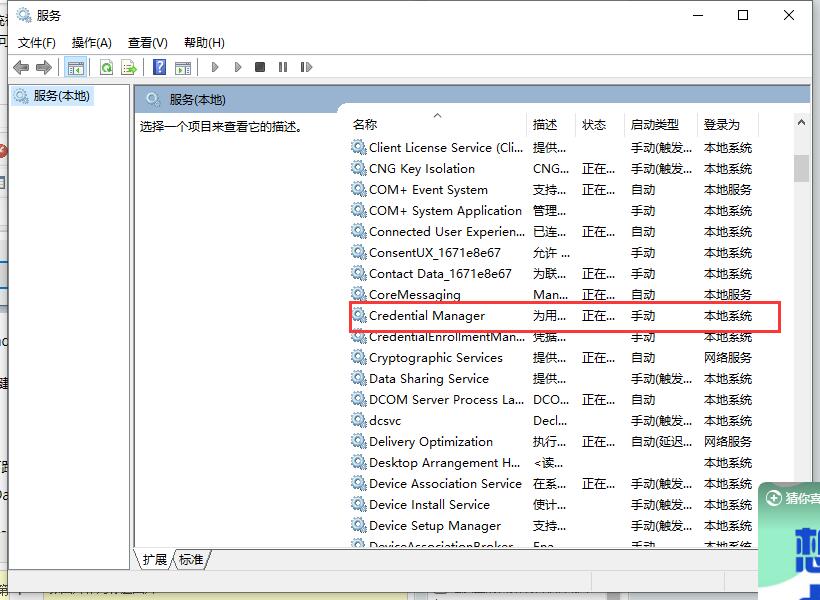
Task: Click 网络服务 logon of Cryptographic Services
Action: click(x=728, y=357)
